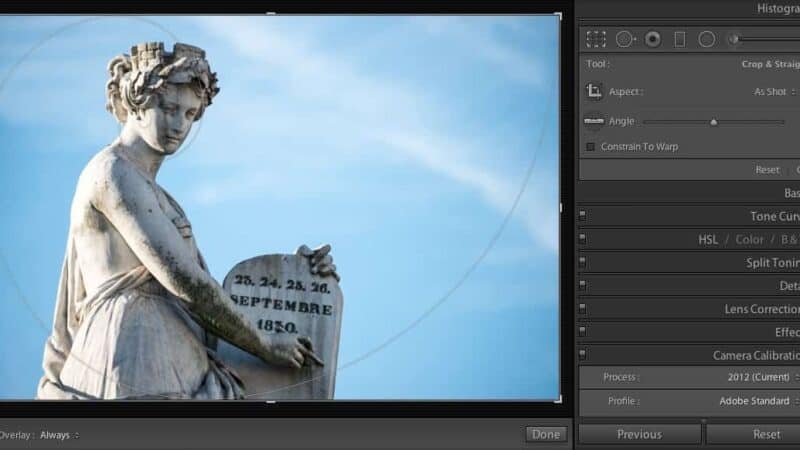Expand the Lens Corrections panel header
The image size is (800, 450).
coord(689,309)
